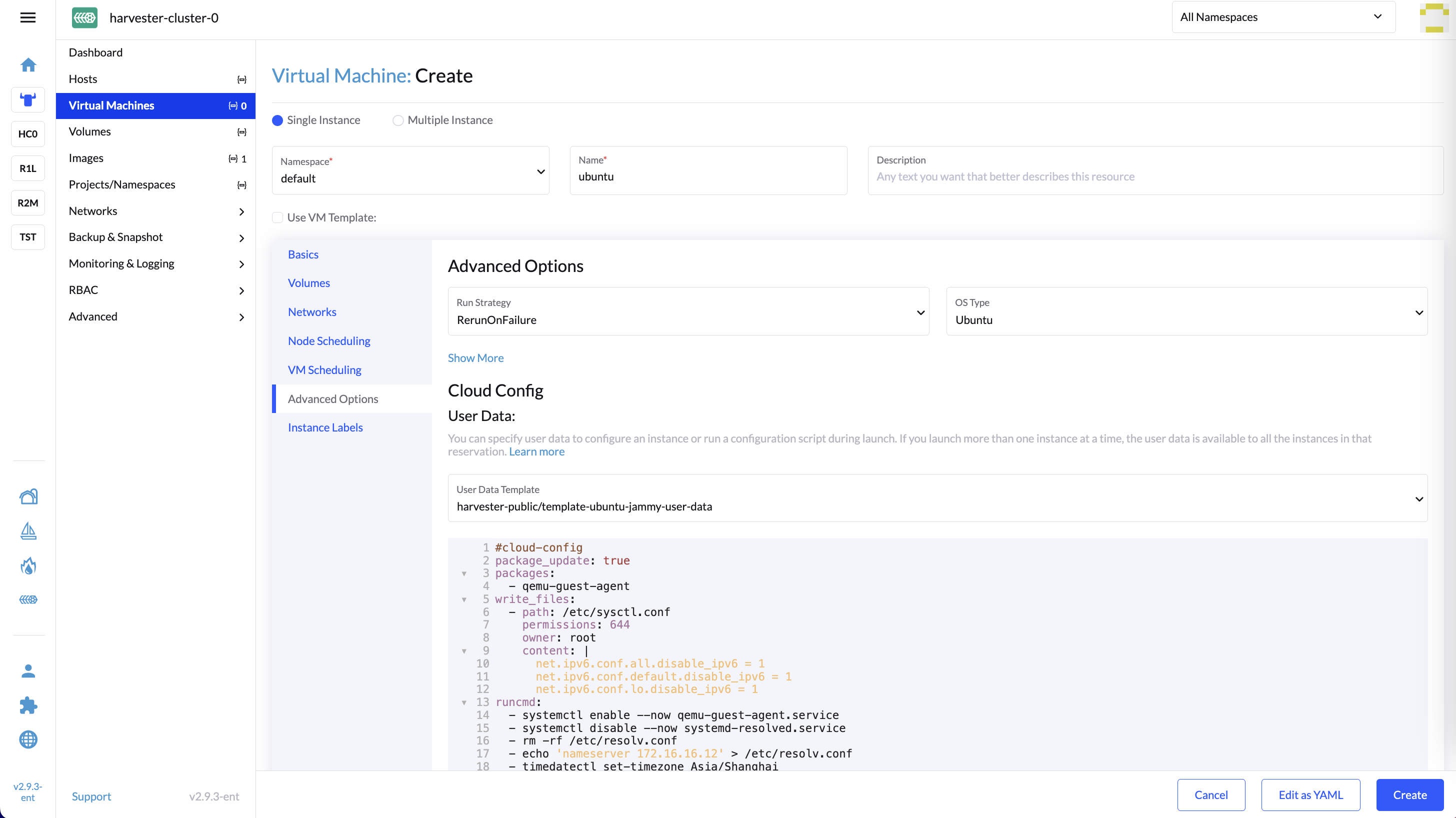The width and height of the screenshot is (1456, 818).
Task: Open the user account avatar top right
Action: [1433, 17]
